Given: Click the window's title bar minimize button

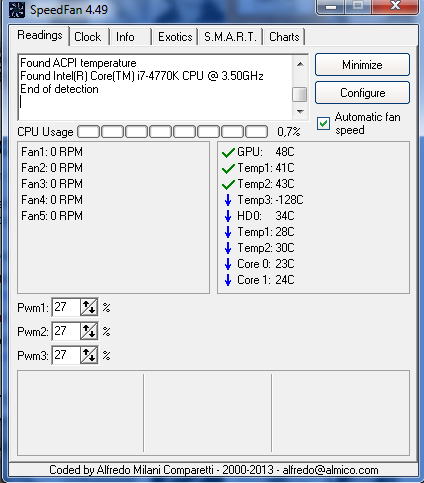Looking at the screenshot, I should point(330,6).
